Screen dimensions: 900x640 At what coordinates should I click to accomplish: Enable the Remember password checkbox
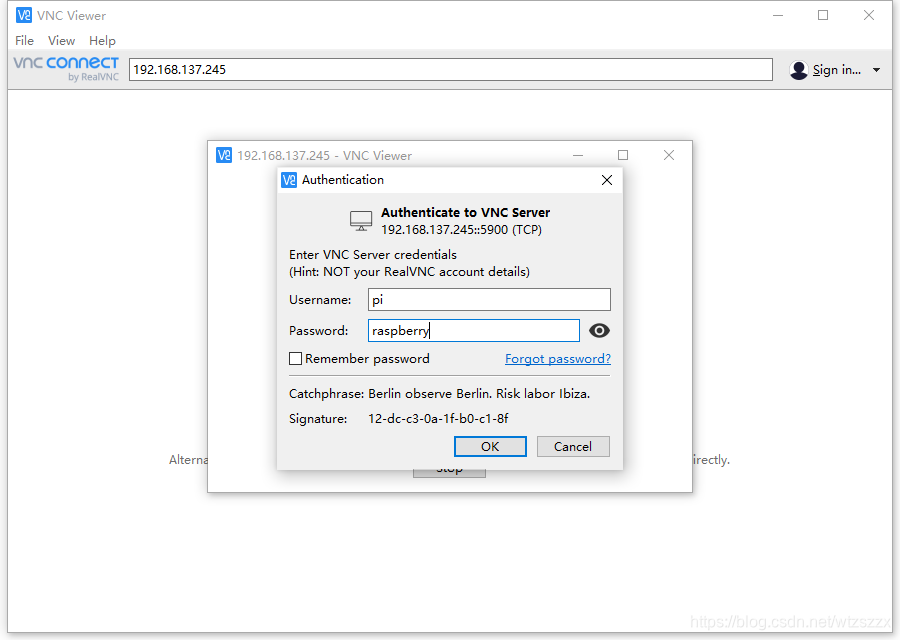pos(296,359)
